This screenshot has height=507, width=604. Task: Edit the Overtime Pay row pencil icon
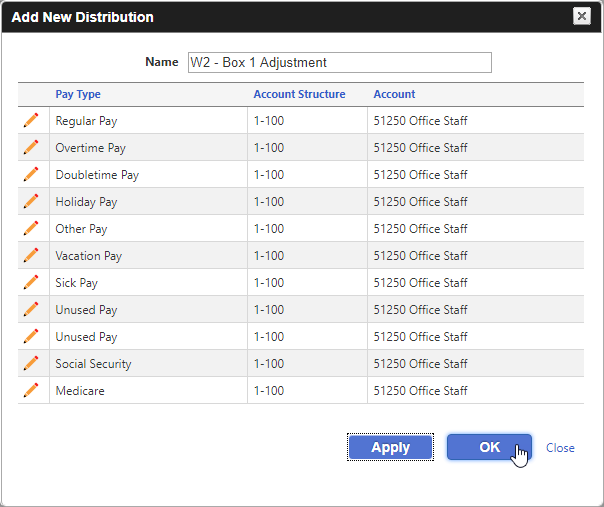[31, 147]
